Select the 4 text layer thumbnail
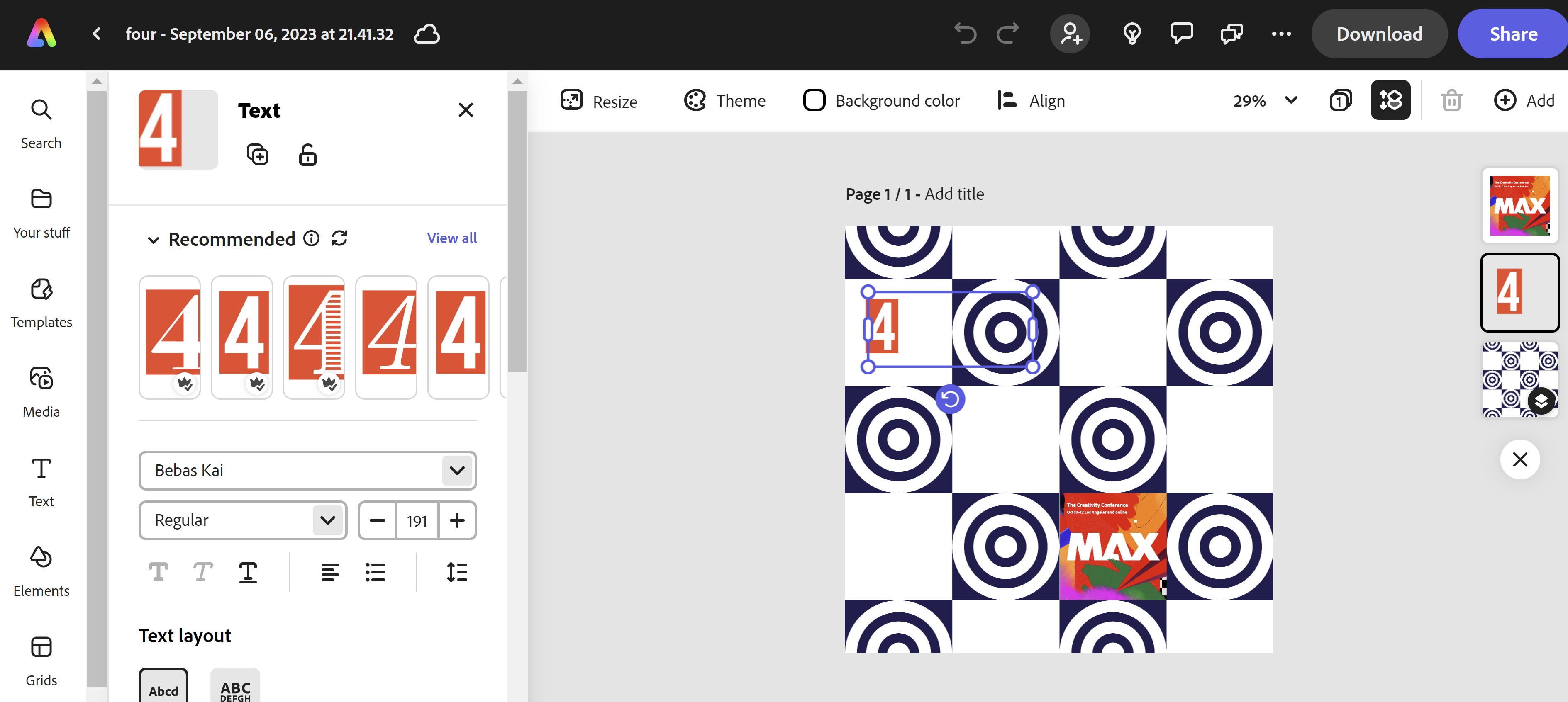This screenshot has height=702, width=1568. [1520, 293]
